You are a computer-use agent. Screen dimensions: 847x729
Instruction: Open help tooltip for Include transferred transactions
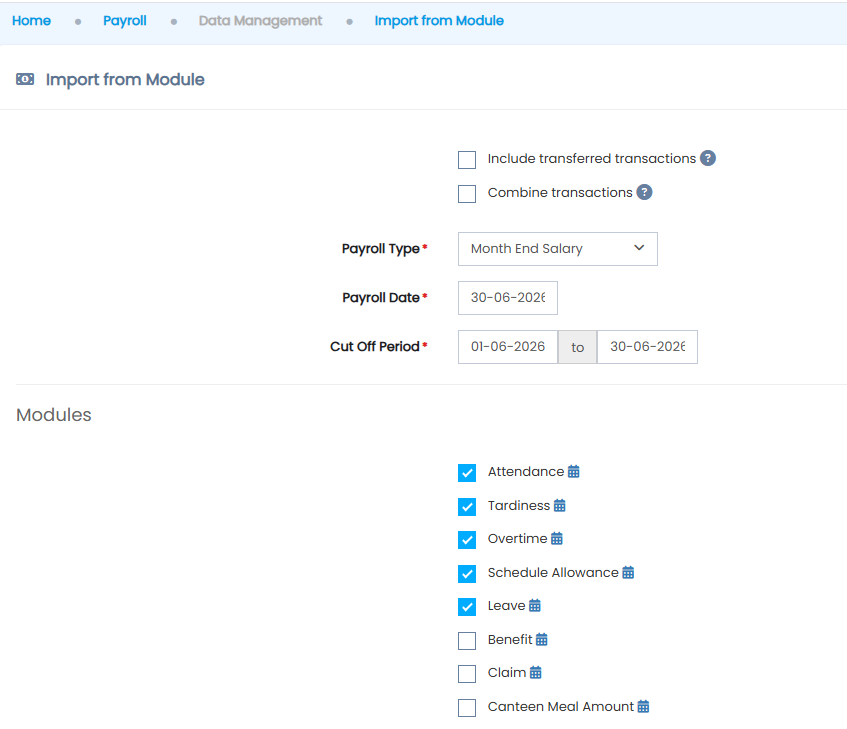point(708,158)
